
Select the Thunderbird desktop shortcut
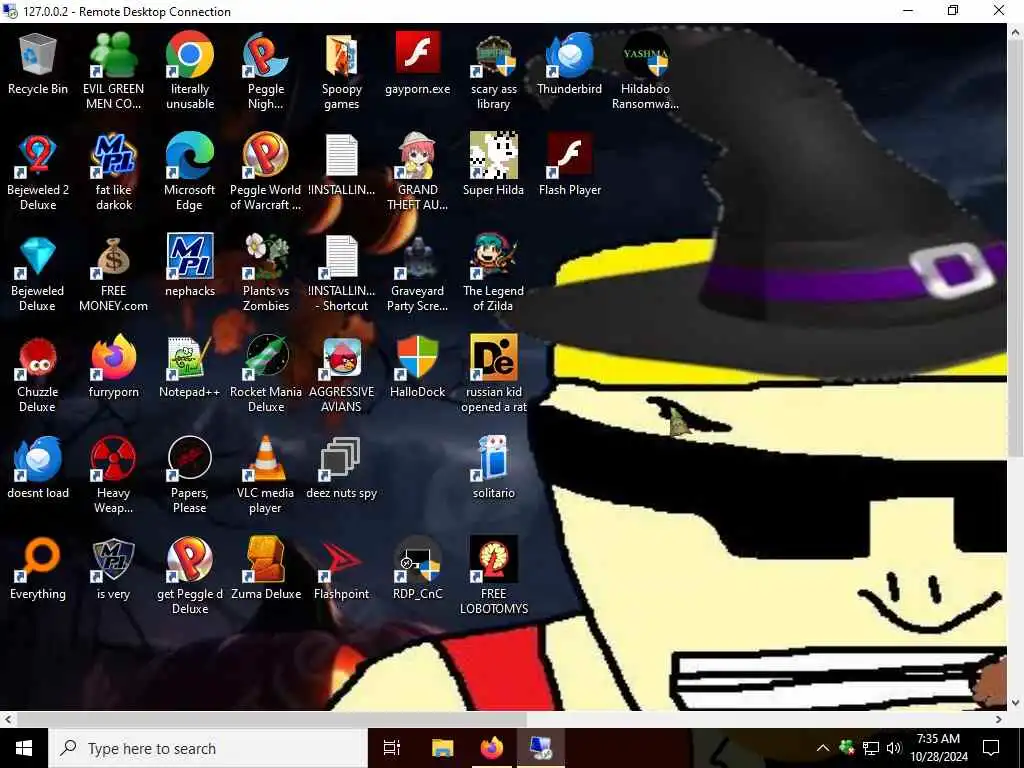click(x=569, y=64)
